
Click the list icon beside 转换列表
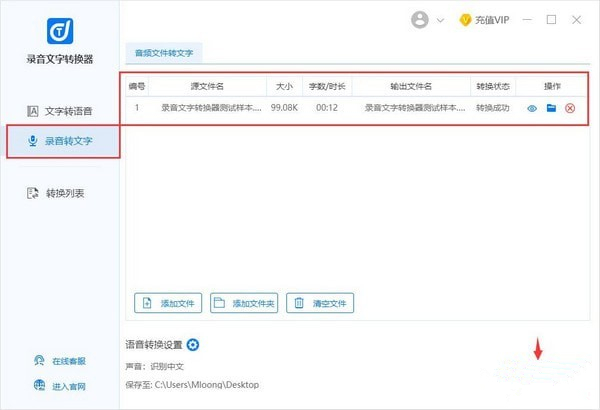tap(33, 193)
